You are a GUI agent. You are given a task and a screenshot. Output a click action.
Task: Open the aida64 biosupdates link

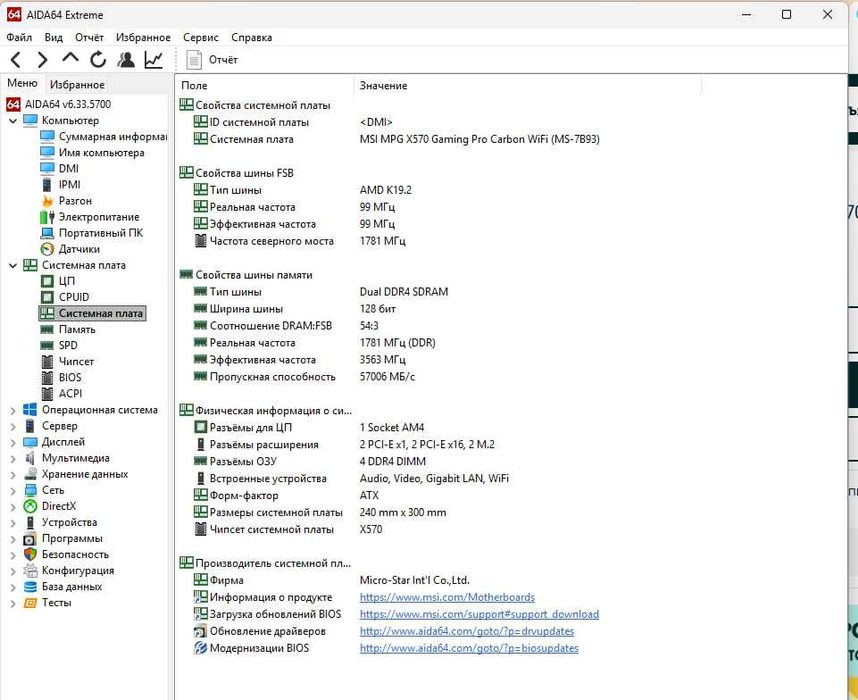point(469,648)
